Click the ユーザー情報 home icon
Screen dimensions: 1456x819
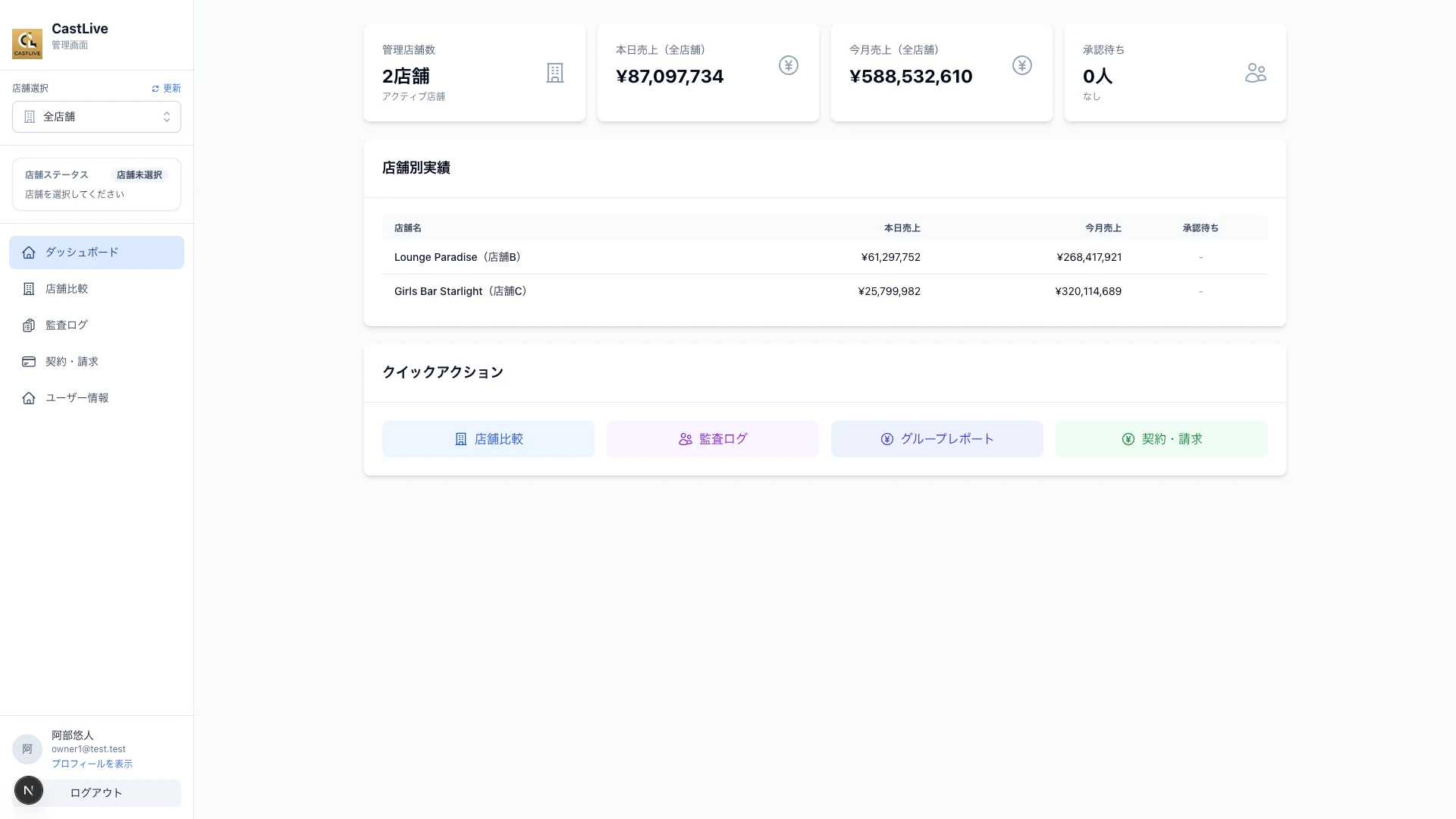(29, 398)
